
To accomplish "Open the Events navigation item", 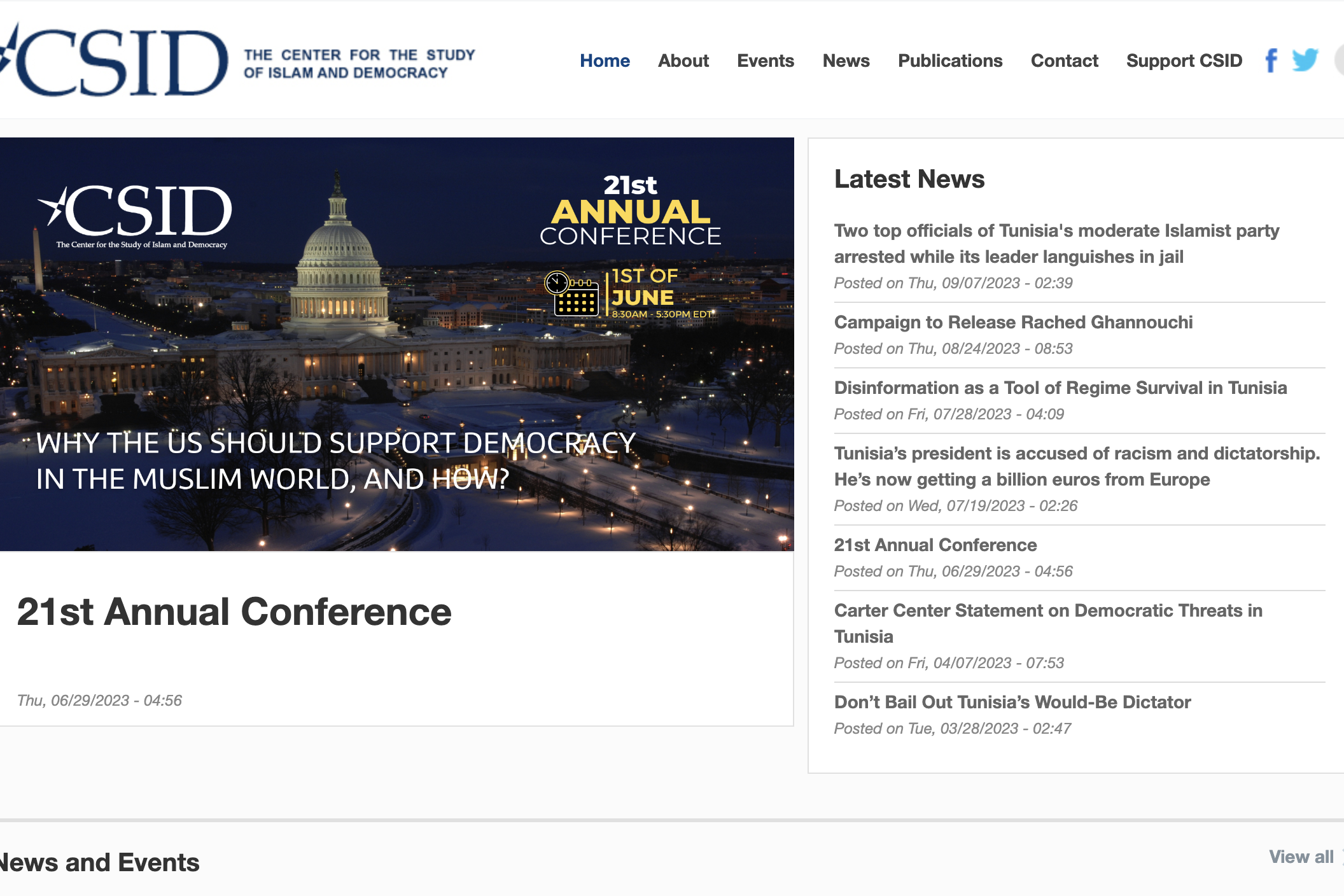I will coord(766,61).
